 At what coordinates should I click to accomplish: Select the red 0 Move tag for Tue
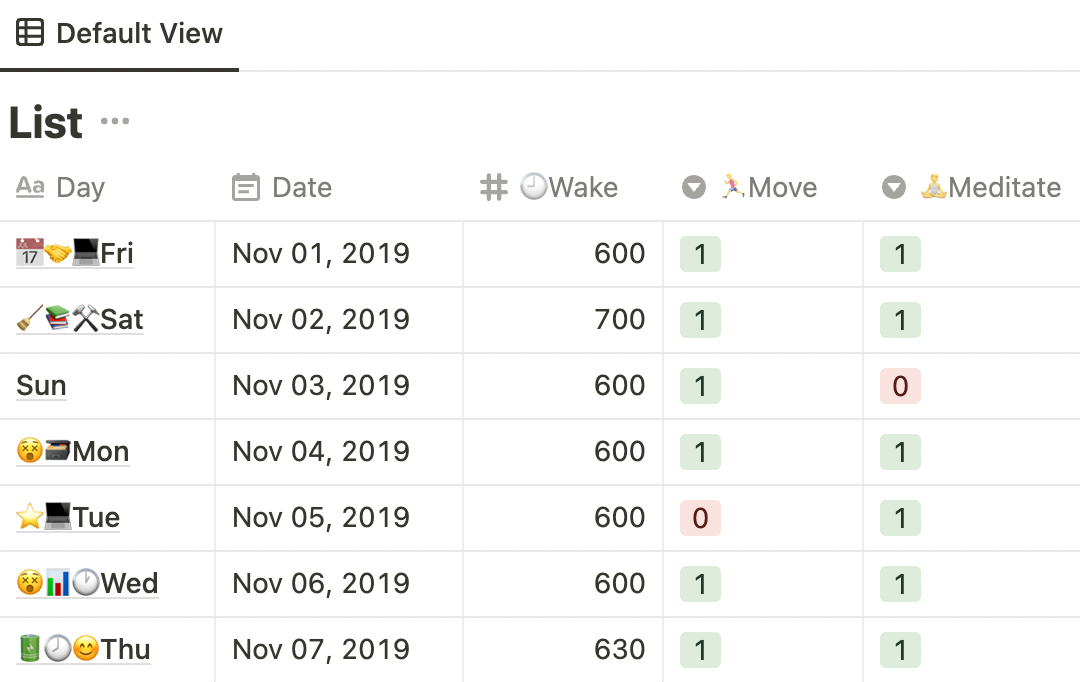[x=700, y=518]
